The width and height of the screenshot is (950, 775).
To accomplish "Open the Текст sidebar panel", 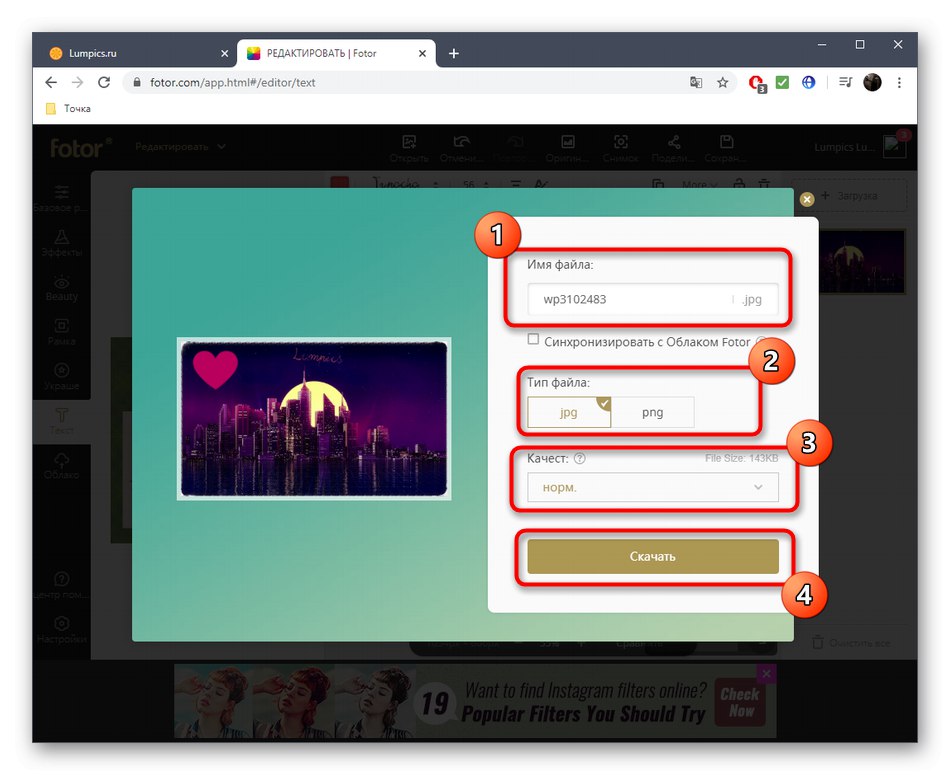I will tap(61, 422).
